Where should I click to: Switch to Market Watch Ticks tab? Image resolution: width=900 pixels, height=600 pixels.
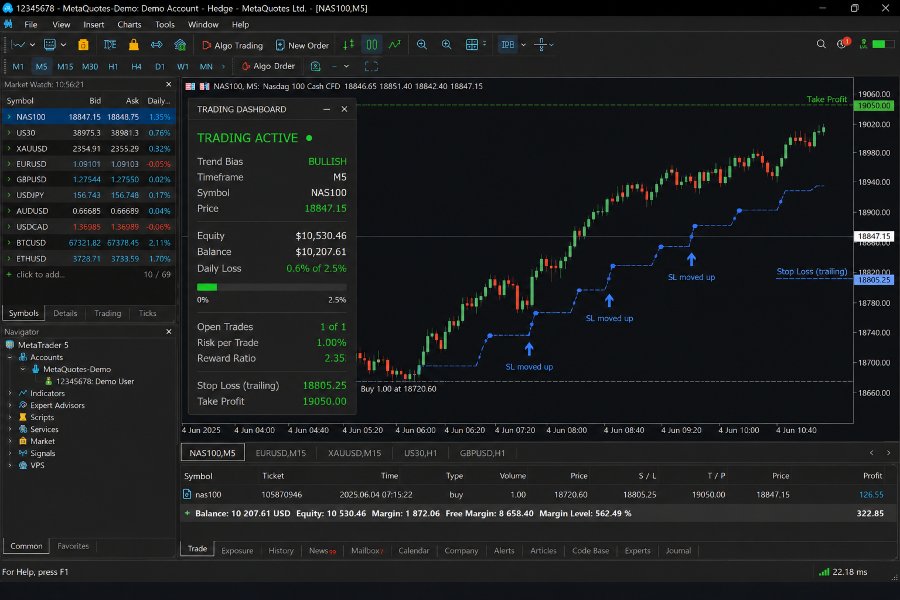click(x=148, y=313)
